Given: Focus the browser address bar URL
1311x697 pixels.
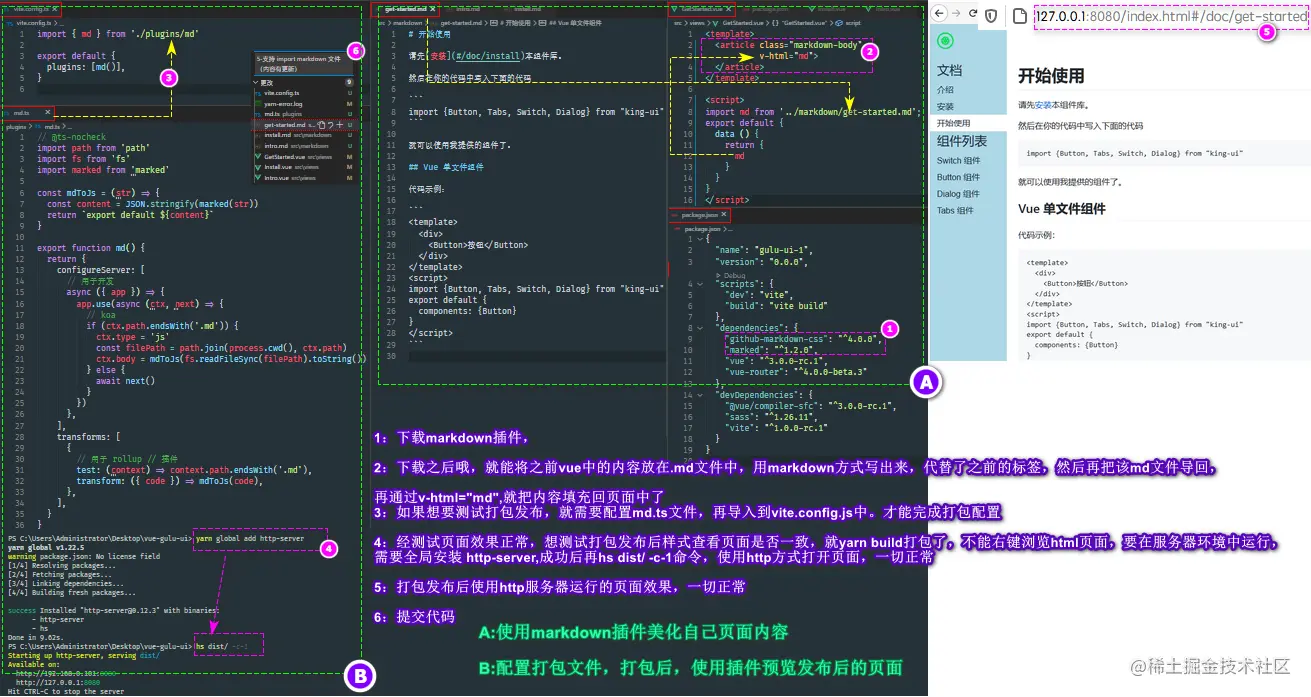Looking at the screenshot, I should pos(1171,15).
